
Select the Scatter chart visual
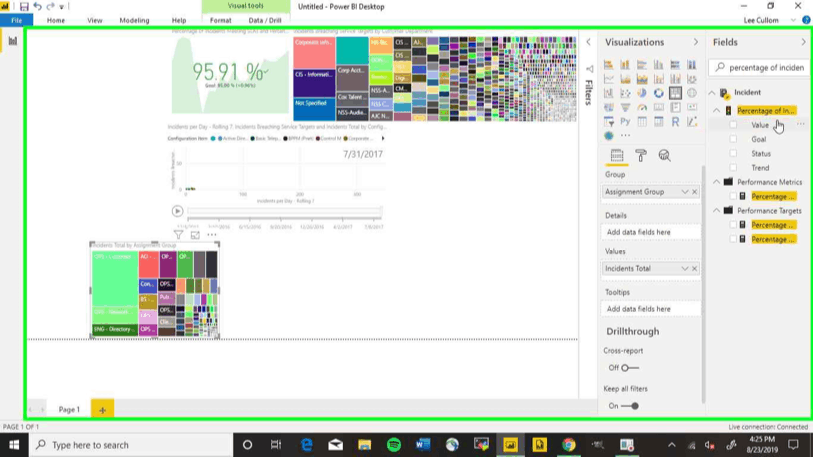pos(625,94)
